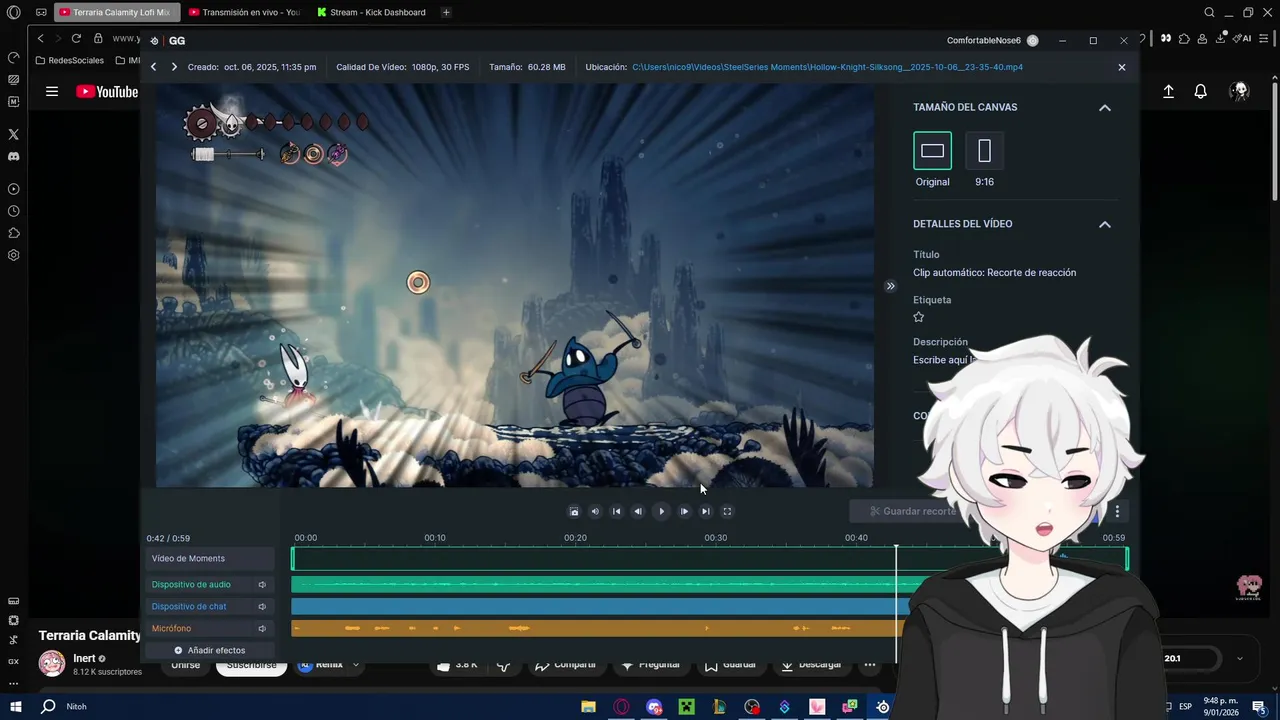Open a new browser tab
The width and height of the screenshot is (1280, 720).
[446, 12]
